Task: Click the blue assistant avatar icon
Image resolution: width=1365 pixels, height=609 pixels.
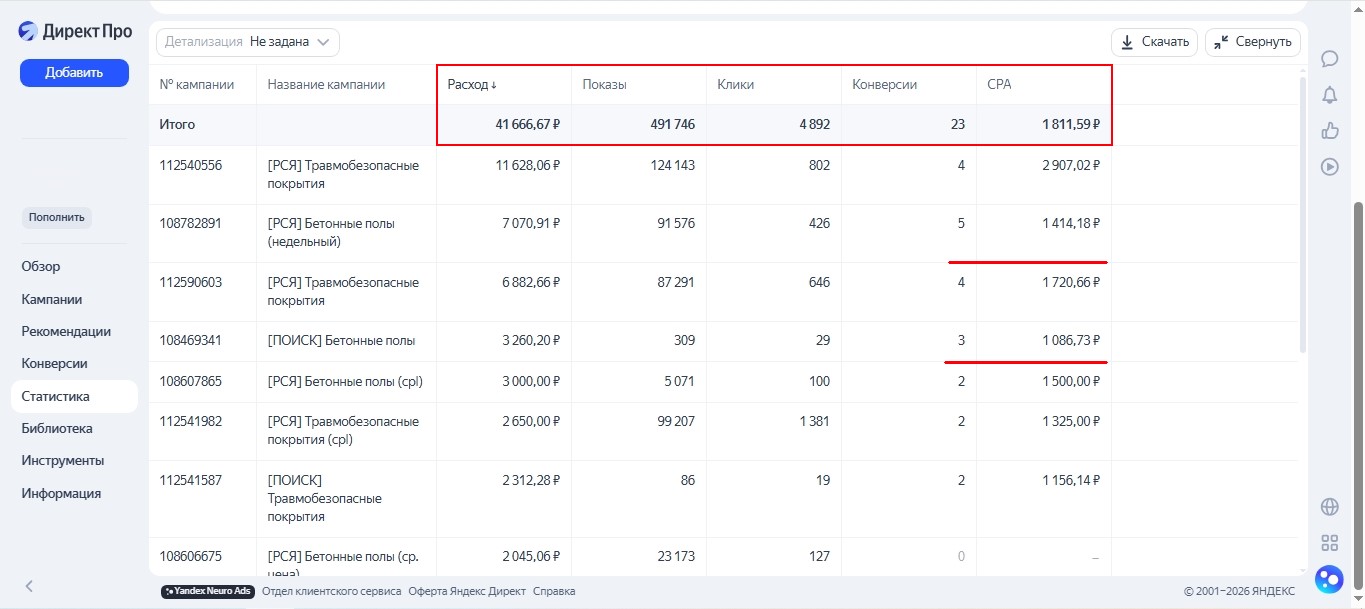Action: tap(1329, 579)
